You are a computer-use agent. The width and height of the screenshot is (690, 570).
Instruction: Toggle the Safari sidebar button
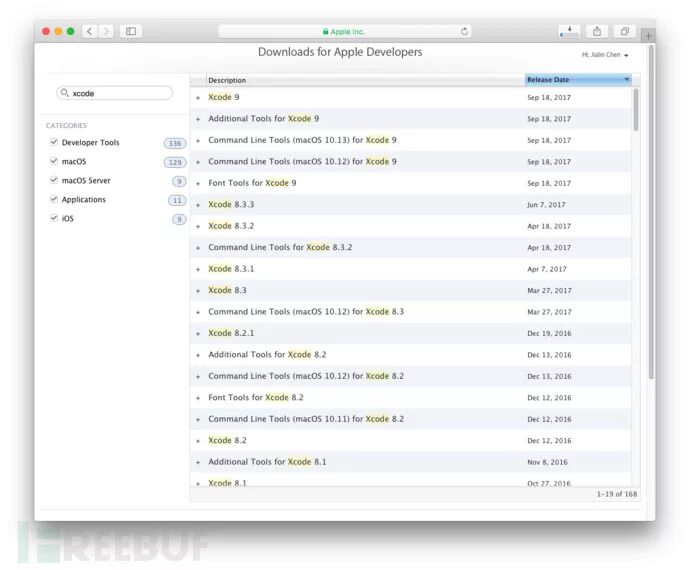tap(131, 31)
